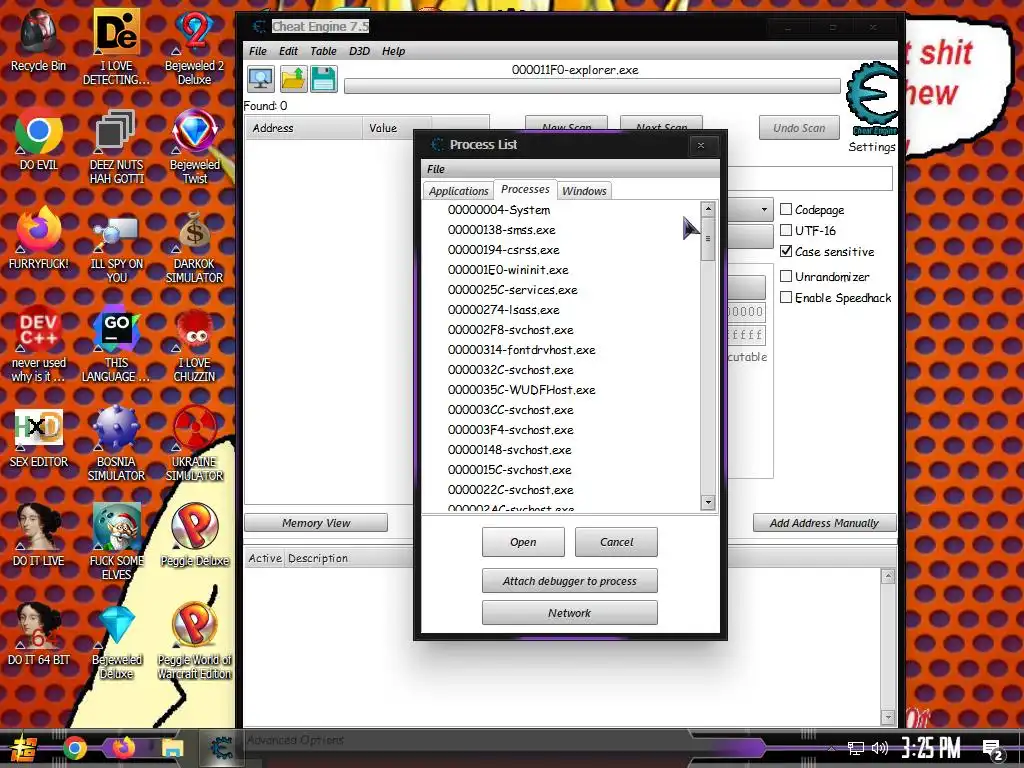Viewport: 1024px width, 768px height.
Task: Click the process list scroll down arrow
Action: pyautogui.click(x=708, y=502)
